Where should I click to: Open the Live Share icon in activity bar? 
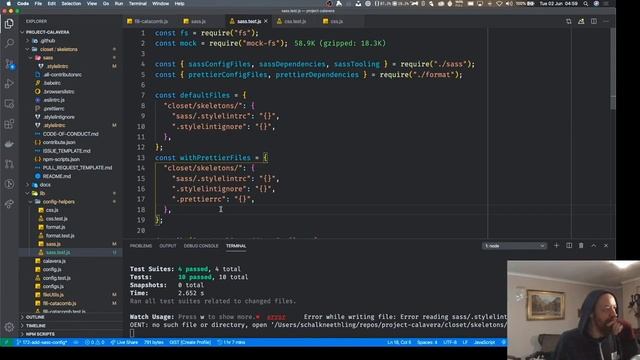coord(9,204)
